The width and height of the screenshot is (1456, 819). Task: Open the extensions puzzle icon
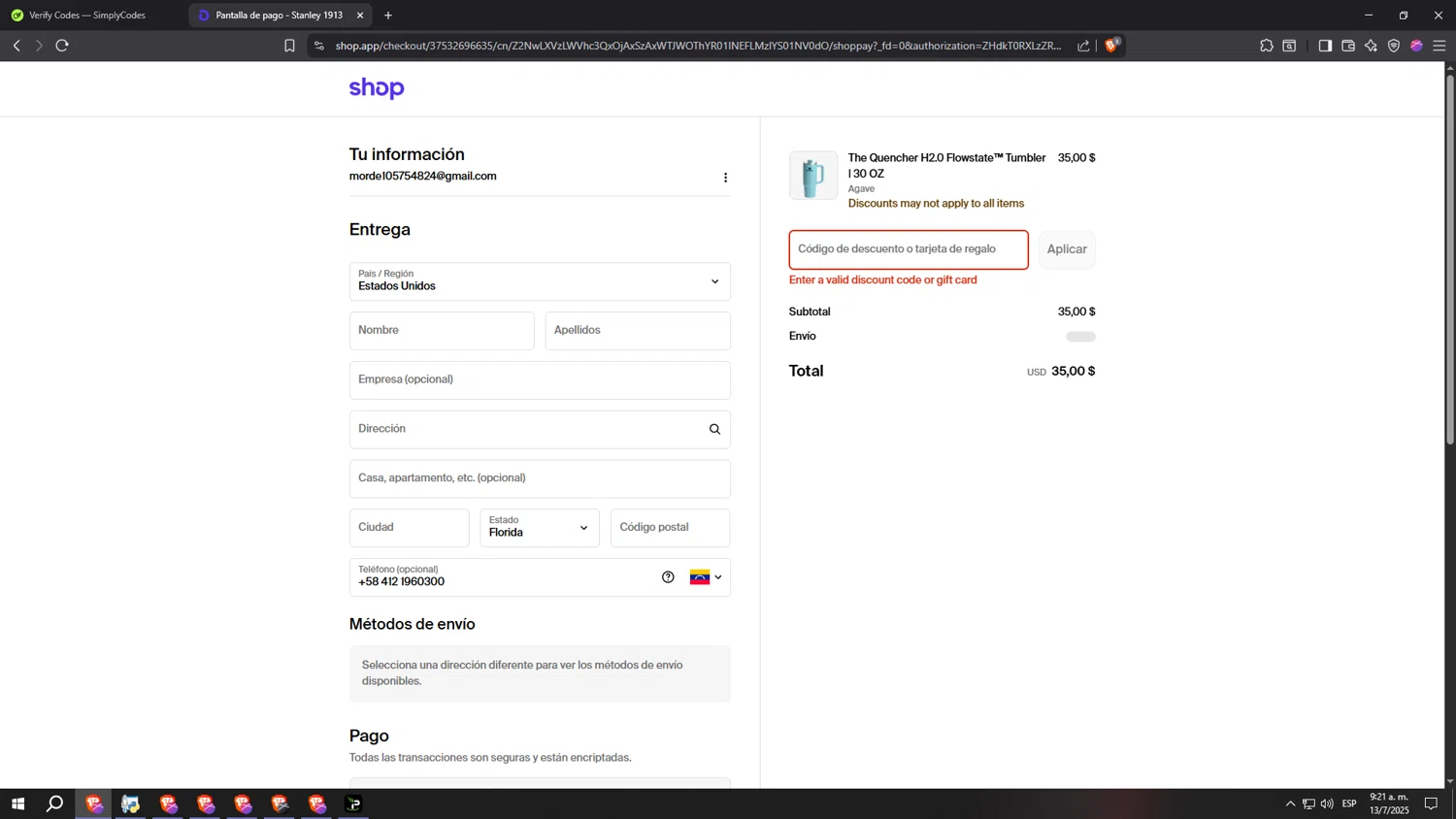[x=1267, y=46]
